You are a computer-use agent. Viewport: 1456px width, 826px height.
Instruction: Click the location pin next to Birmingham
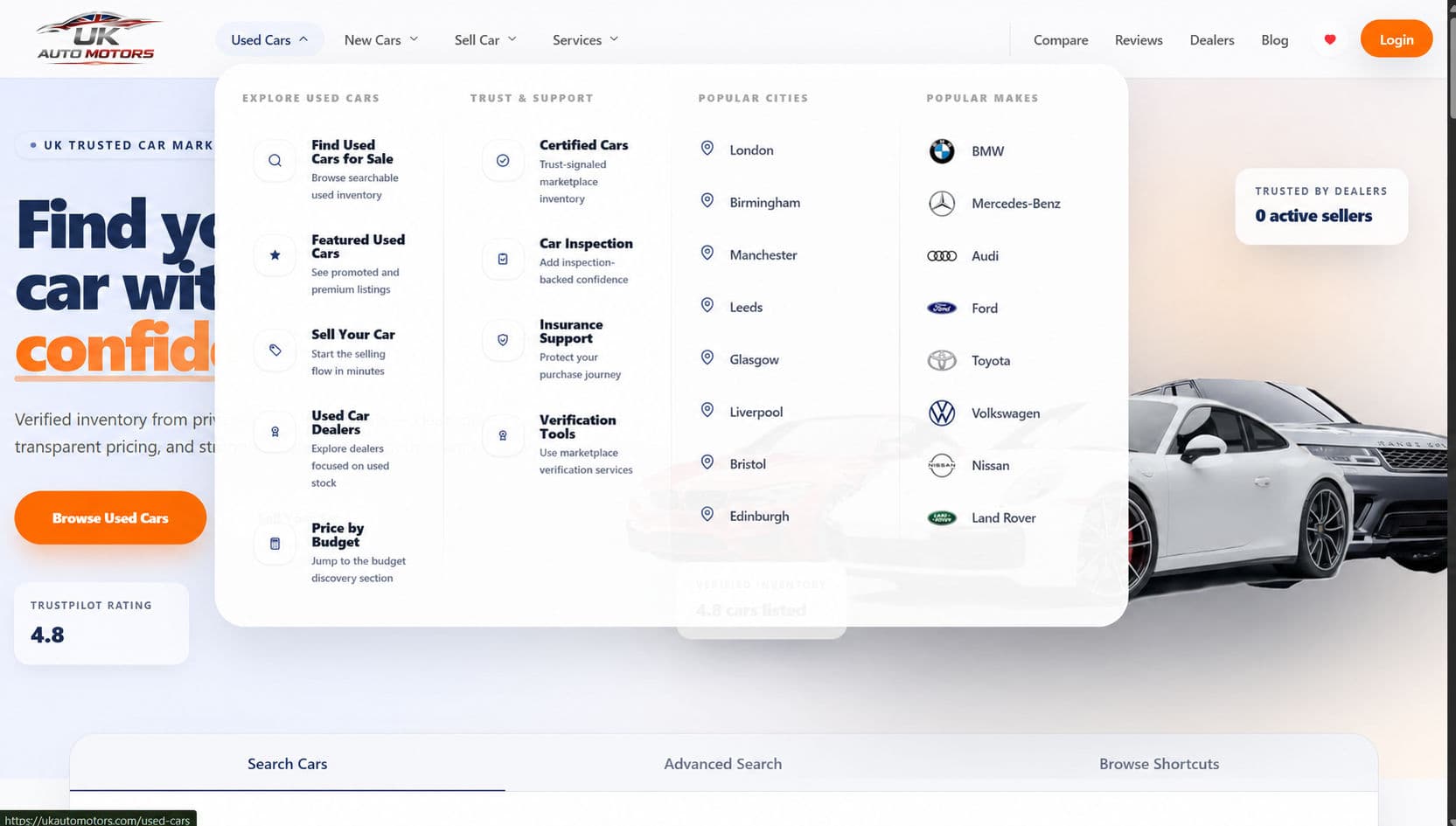point(707,201)
